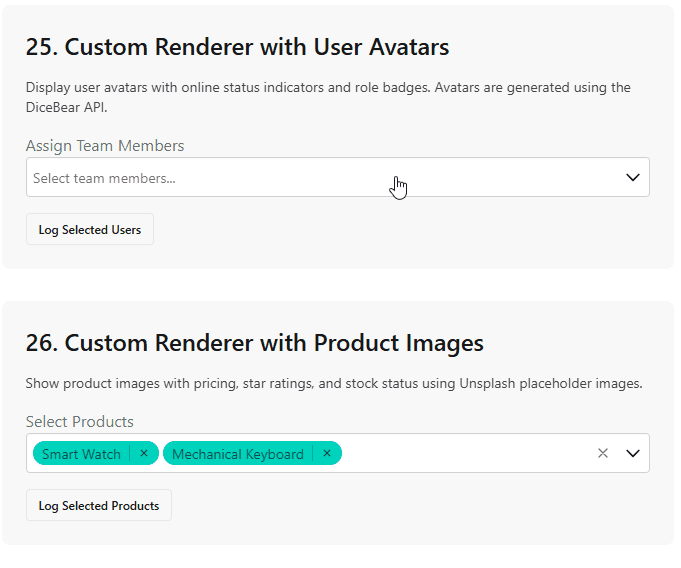This screenshot has width=681, height=568.
Task: Select the Mechanical Keyboard tag label
Action: click(238, 454)
